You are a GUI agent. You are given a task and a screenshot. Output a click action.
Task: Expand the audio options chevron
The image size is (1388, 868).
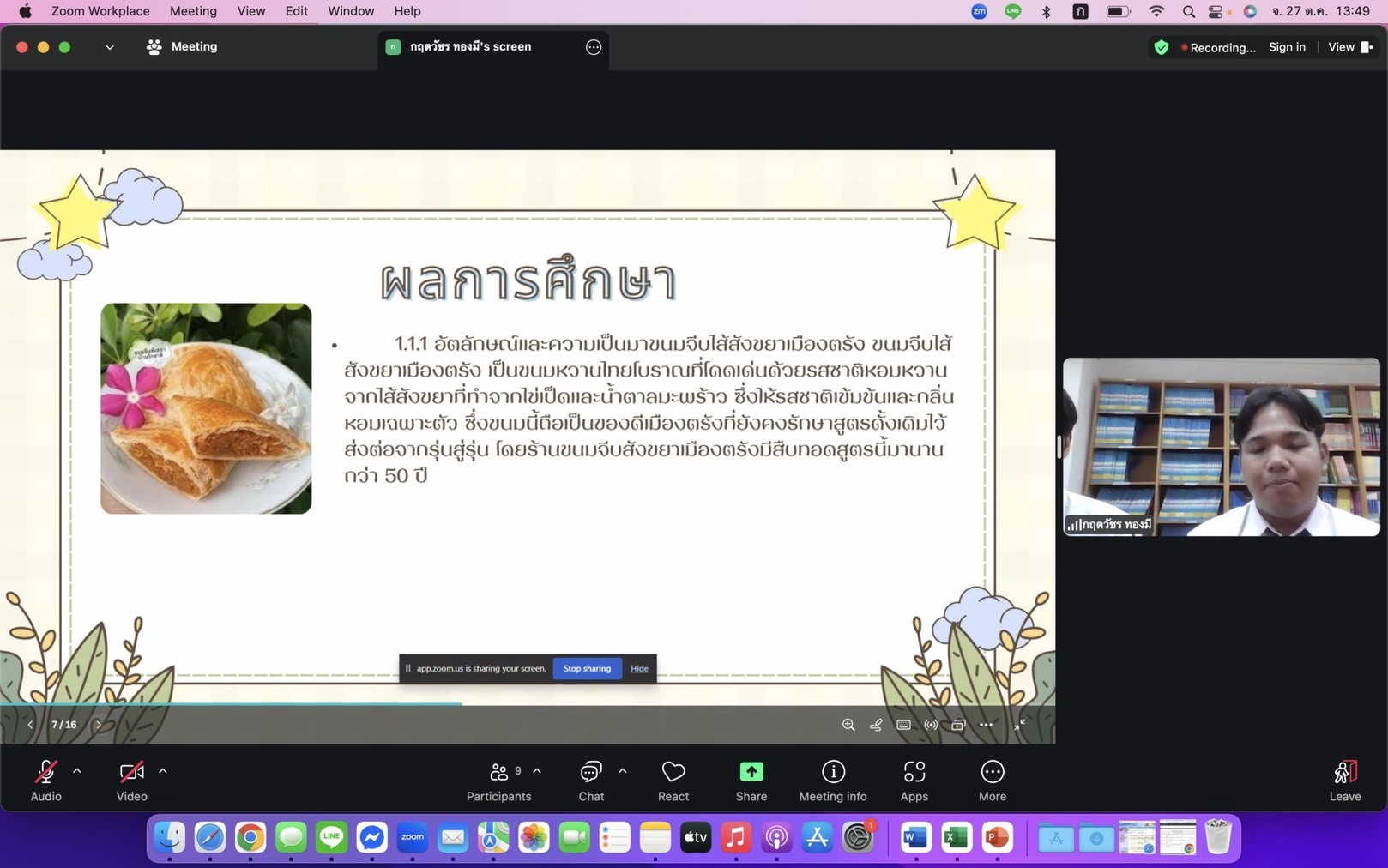tap(77, 771)
